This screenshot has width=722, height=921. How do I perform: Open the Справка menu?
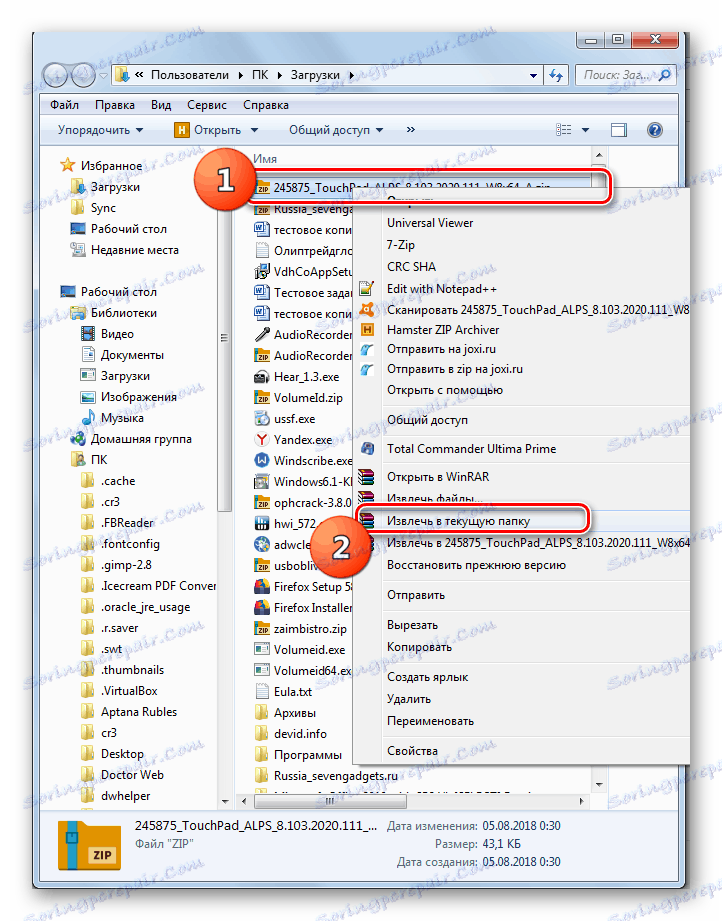[266, 105]
